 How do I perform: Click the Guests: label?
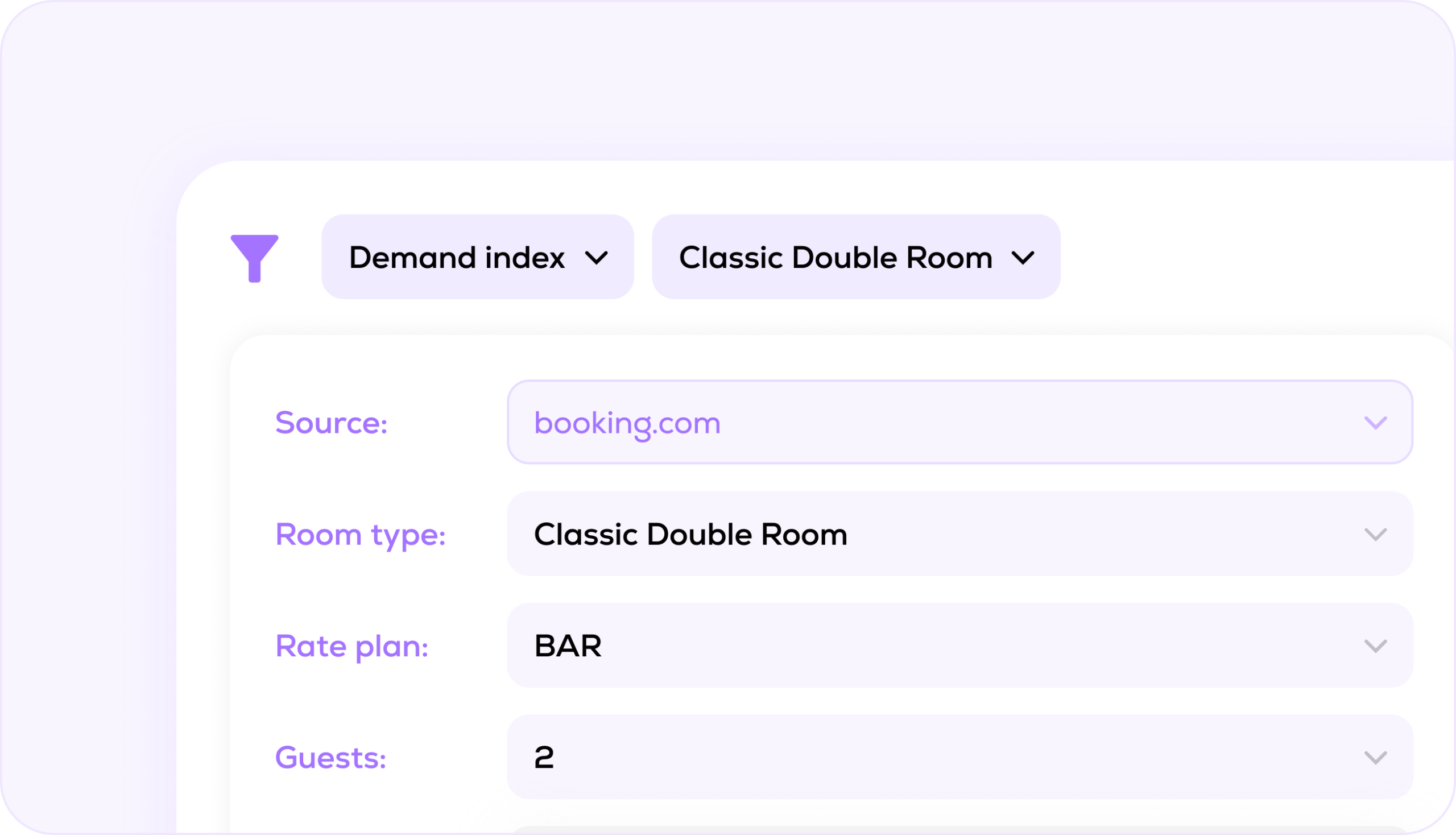pos(330,758)
